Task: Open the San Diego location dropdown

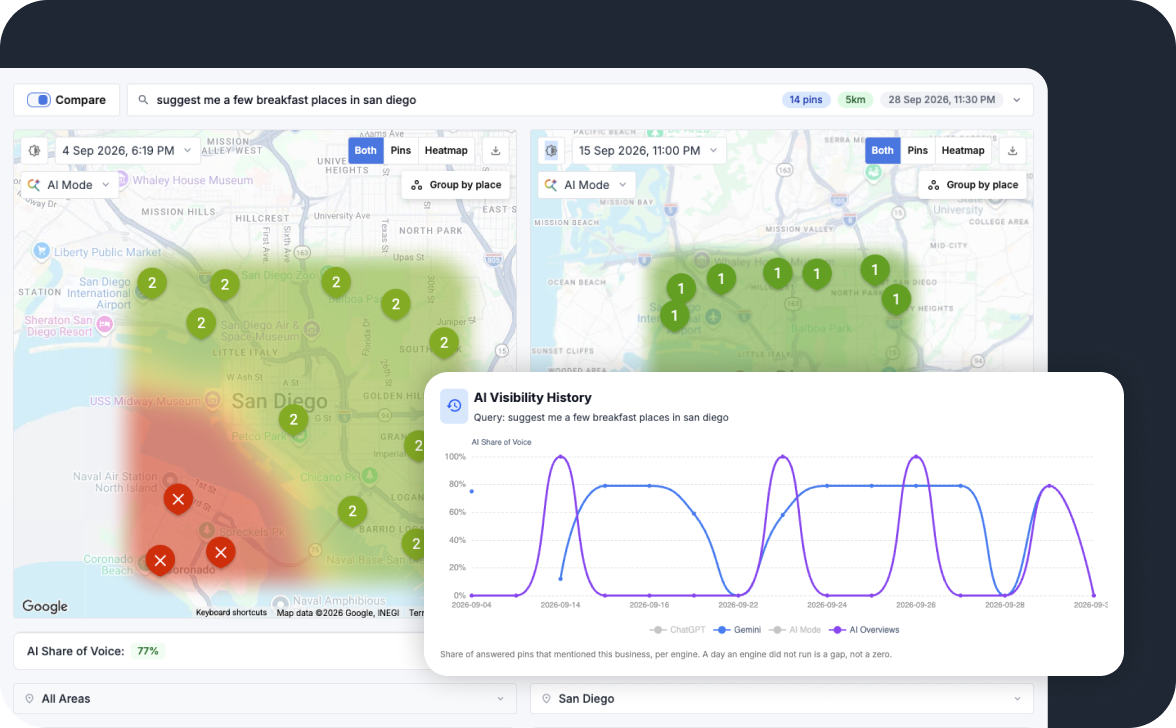Action: point(782,699)
